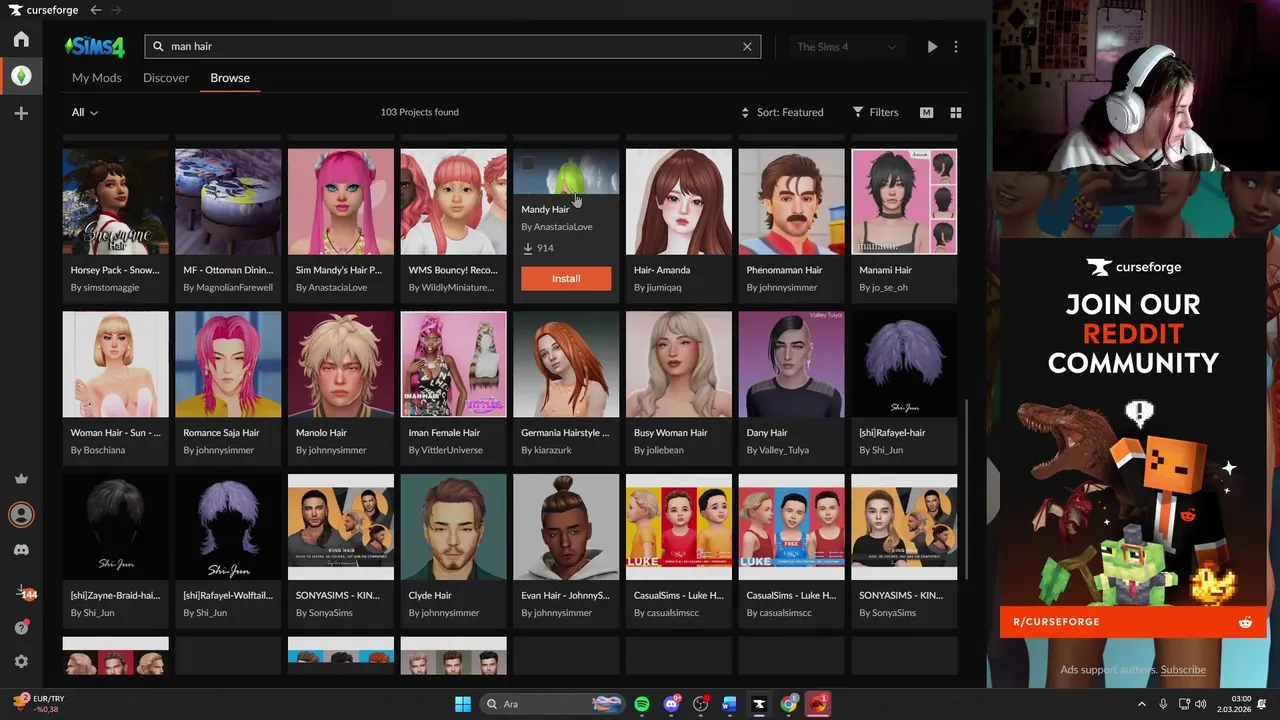Switch to the medium list view M icon
The image size is (1280, 720).
(x=926, y=113)
